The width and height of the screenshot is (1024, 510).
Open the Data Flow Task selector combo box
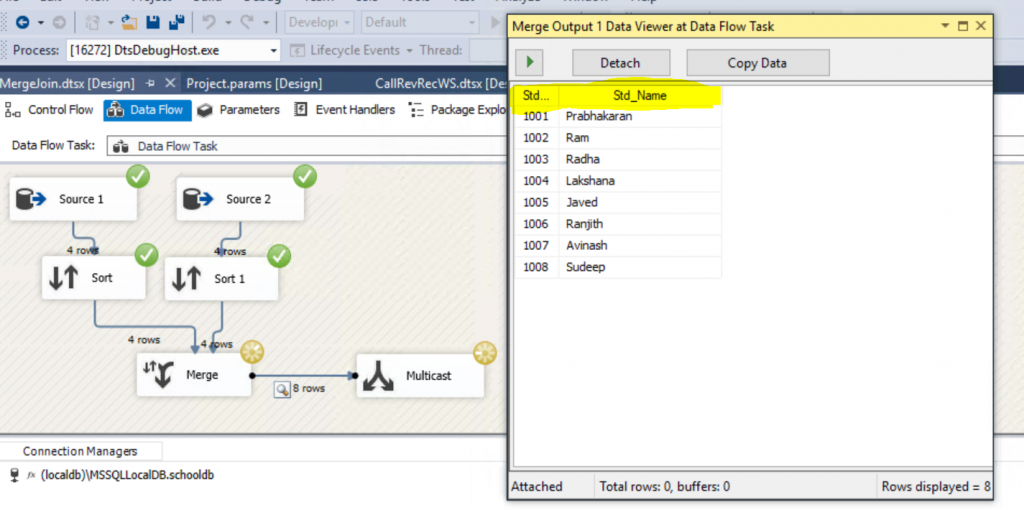click(307, 146)
